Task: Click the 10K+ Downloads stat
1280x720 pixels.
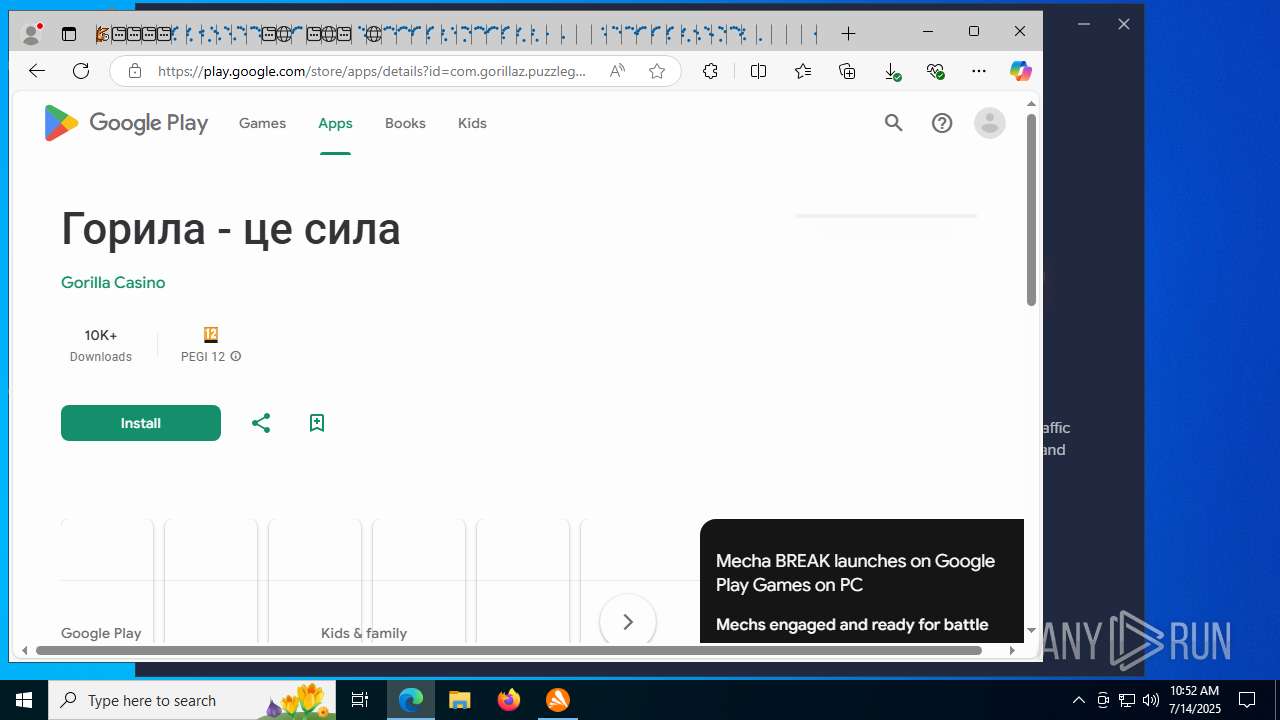Action: (x=101, y=345)
